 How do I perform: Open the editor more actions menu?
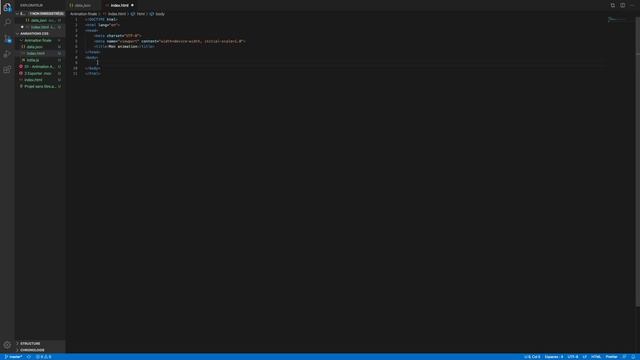click(x=633, y=5)
